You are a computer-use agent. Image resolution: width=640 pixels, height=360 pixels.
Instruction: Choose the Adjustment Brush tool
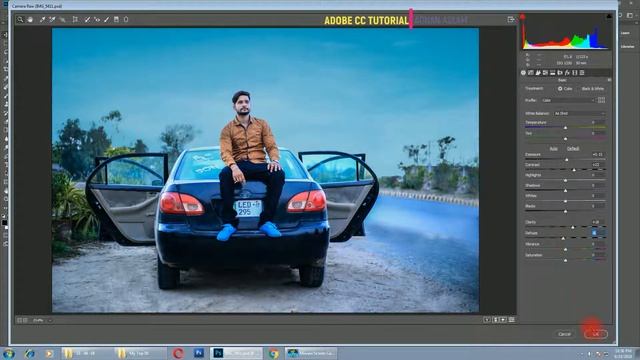(107, 20)
